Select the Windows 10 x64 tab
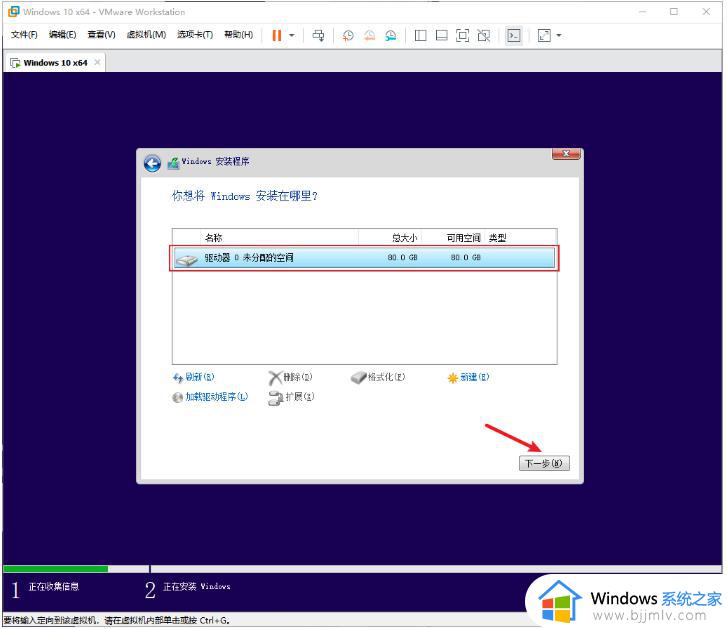This screenshot has width=727, height=629. (55, 63)
